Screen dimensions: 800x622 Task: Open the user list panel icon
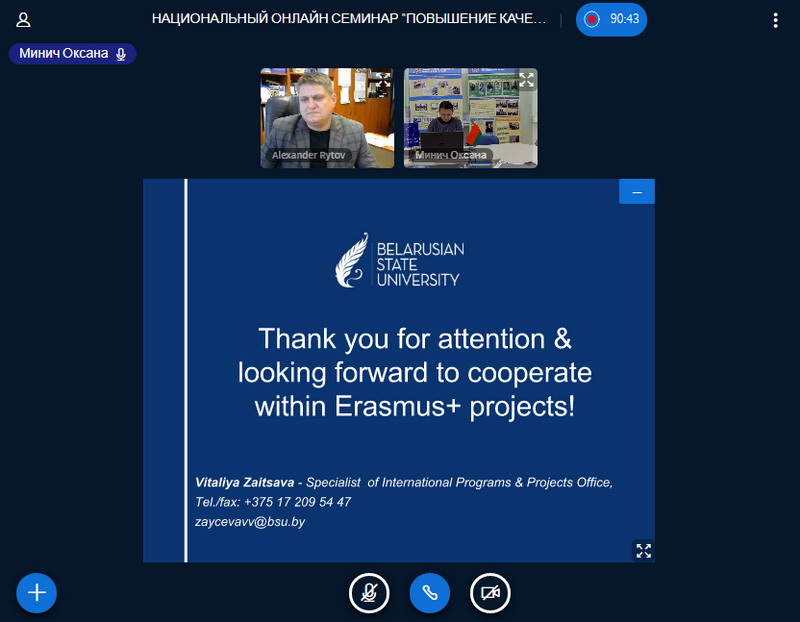point(23,19)
